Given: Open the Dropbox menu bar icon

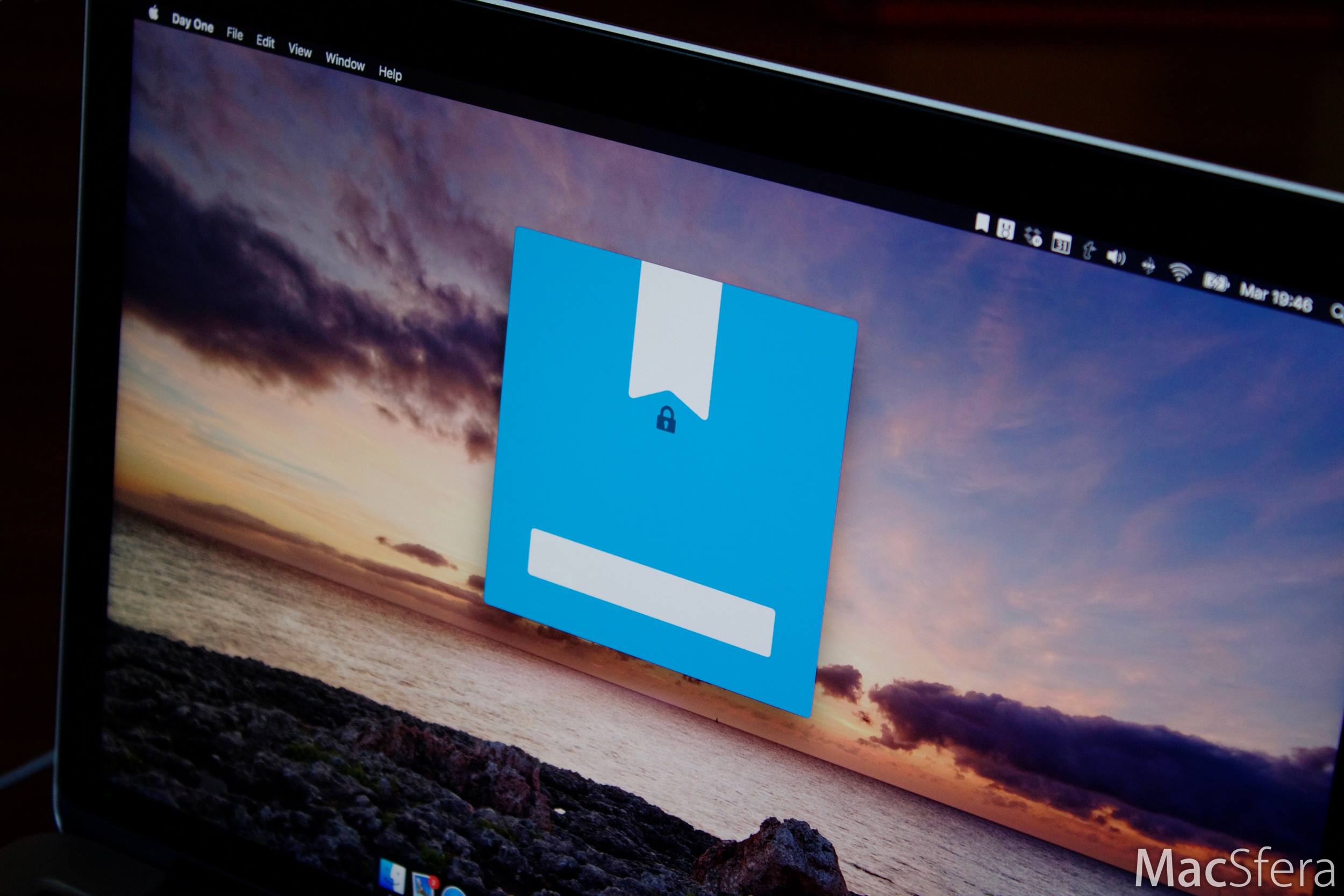Looking at the screenshot, I should coord(1033,236).
